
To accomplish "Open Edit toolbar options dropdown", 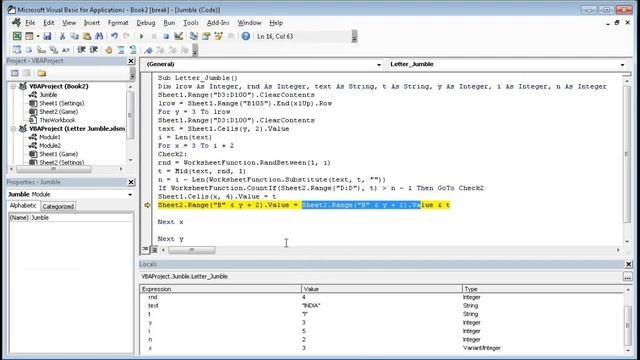I will (x=195, y=50).
